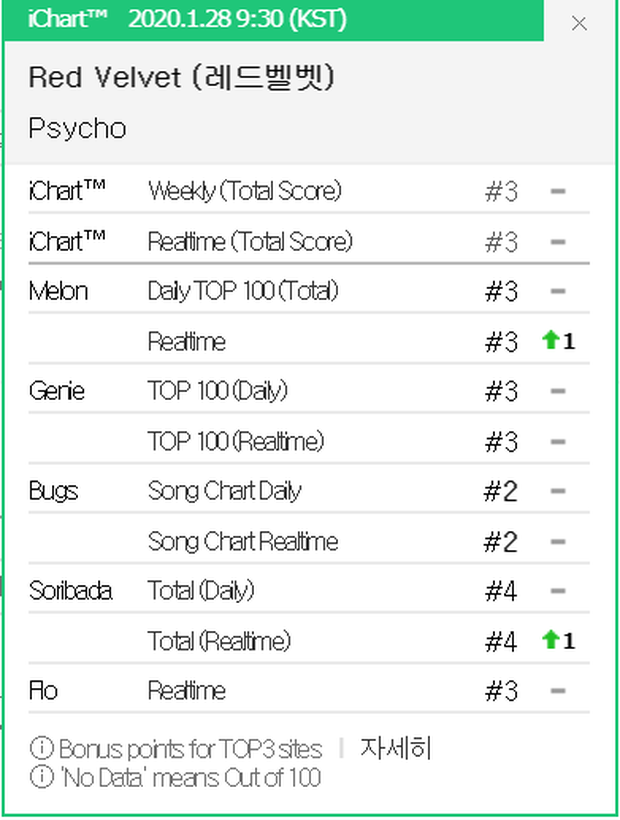Click the #2 rank on Bugs Song Chart Daily
Screen dimensions: 620x820
500,491
